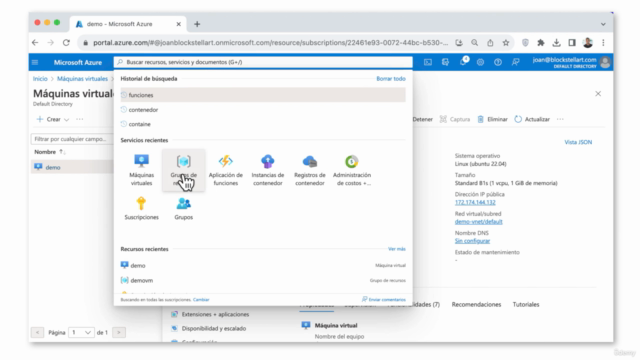Screen dimensions: 640x360
Task: Open Chrome downloads icon
Action: pyautogui.click(x=556, y=42)
